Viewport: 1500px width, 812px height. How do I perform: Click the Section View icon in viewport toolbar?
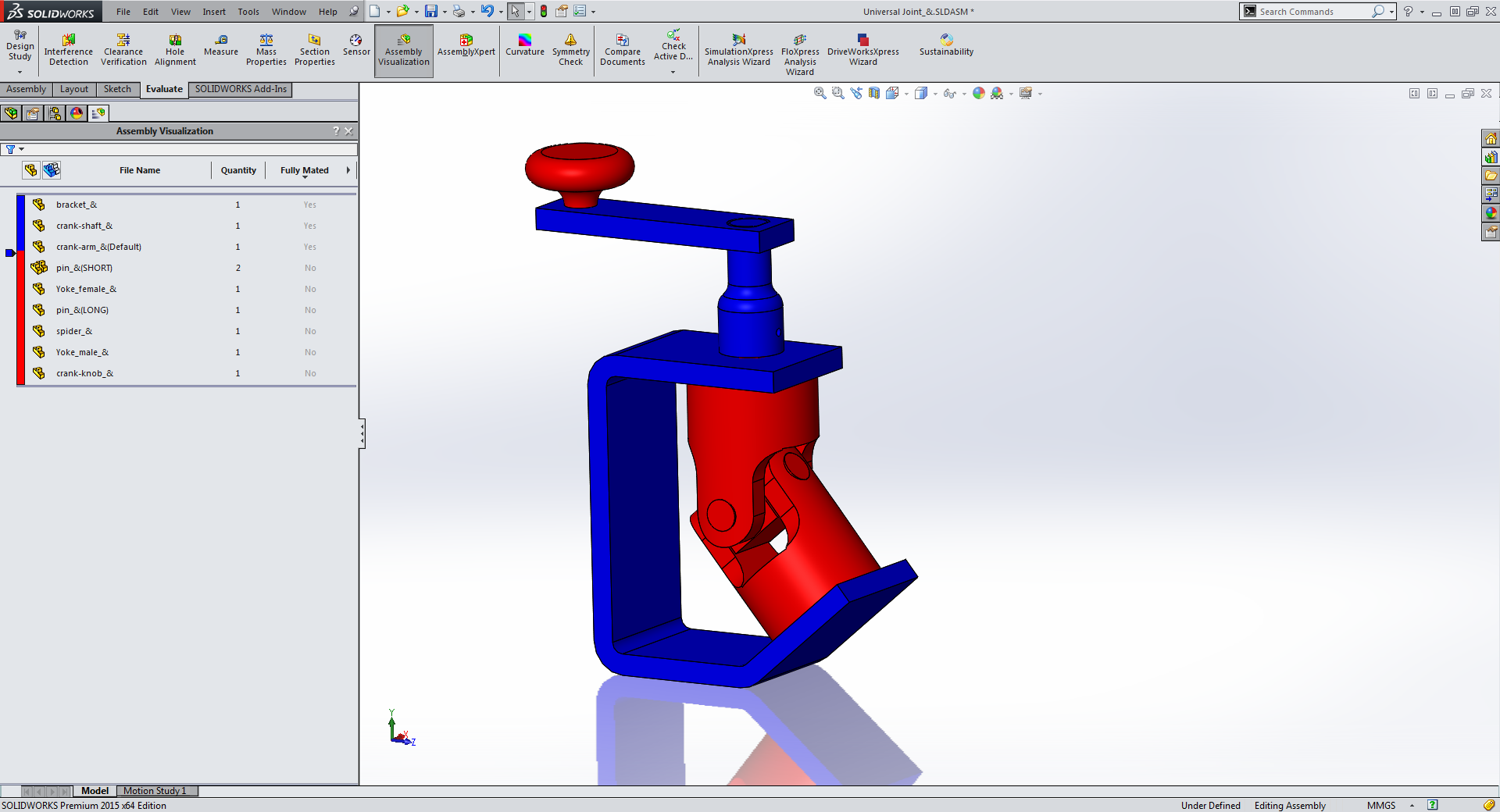(874, 94)
